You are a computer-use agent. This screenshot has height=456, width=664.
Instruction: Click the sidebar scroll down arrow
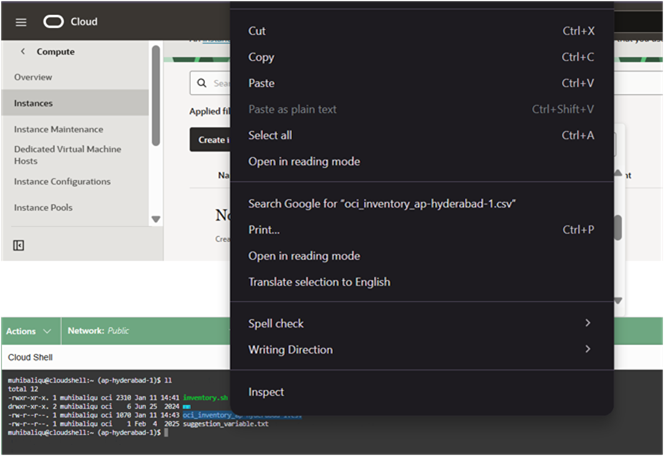pos(155,219)
